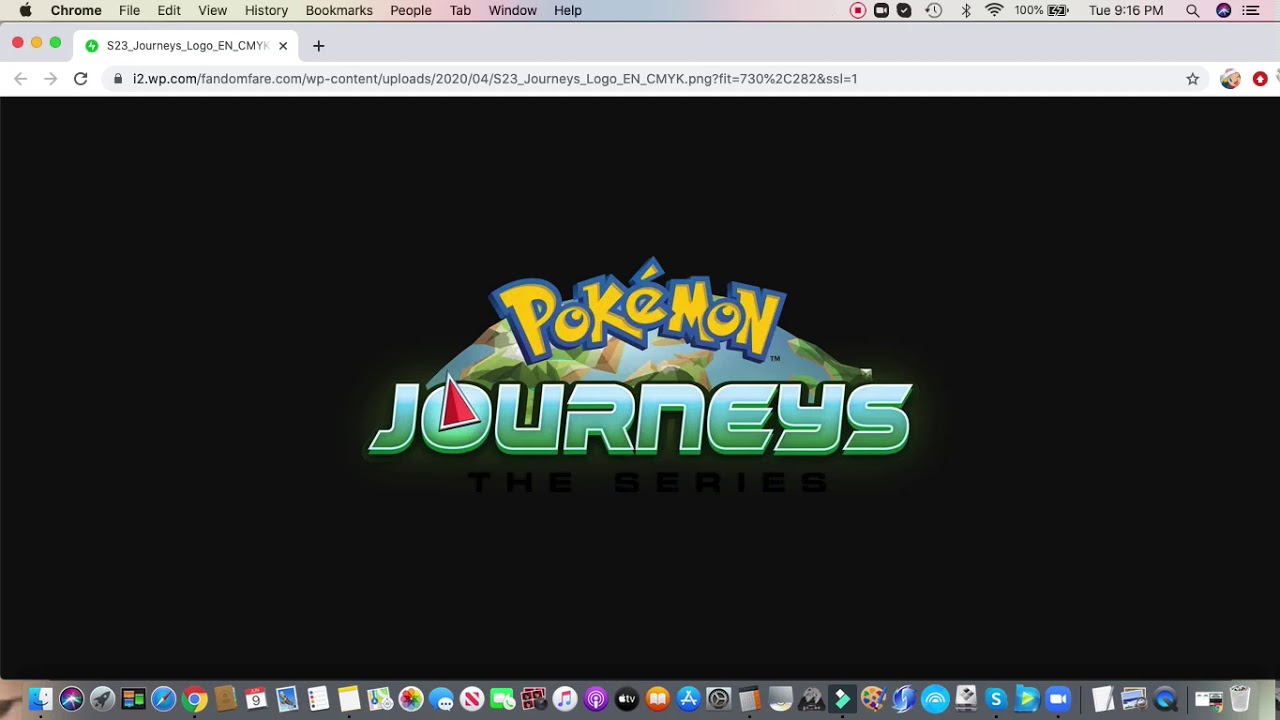Open the App Store in Dock

[688, 699]
